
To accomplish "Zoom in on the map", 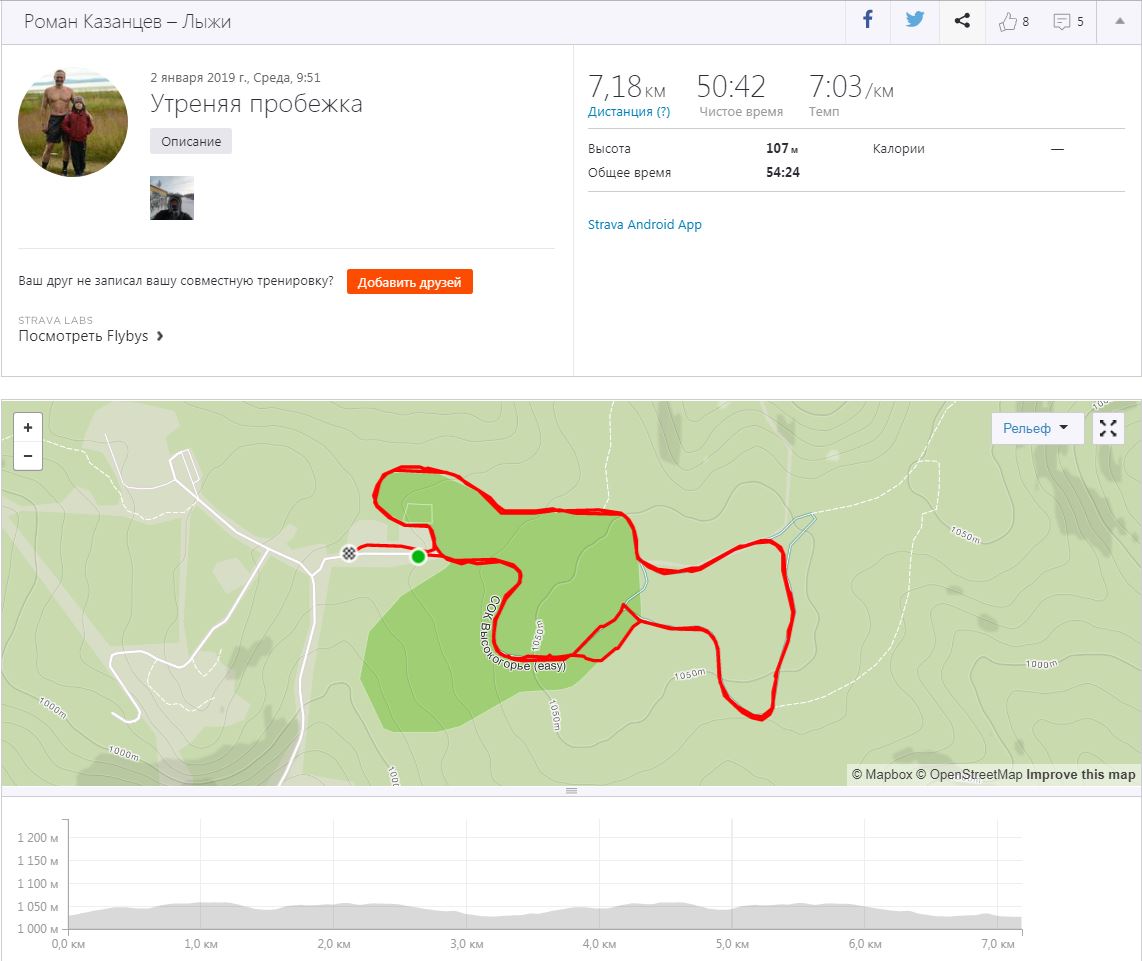I will point(28,427).
